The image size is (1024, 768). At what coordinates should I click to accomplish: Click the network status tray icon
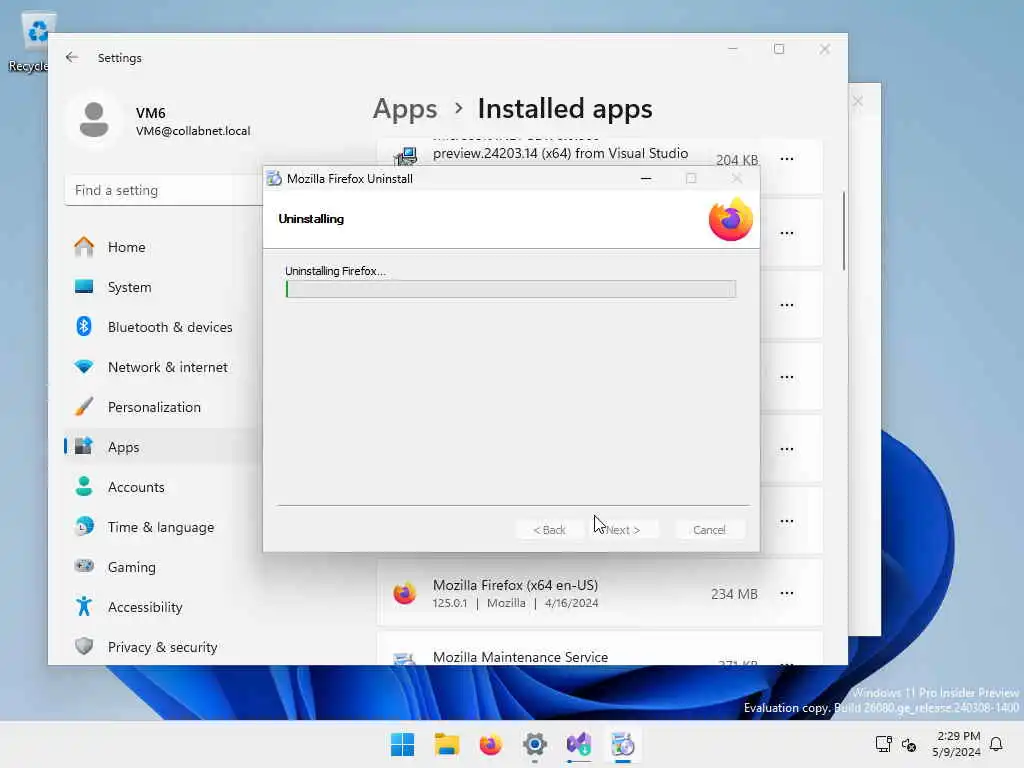click(x=884, y=744)
